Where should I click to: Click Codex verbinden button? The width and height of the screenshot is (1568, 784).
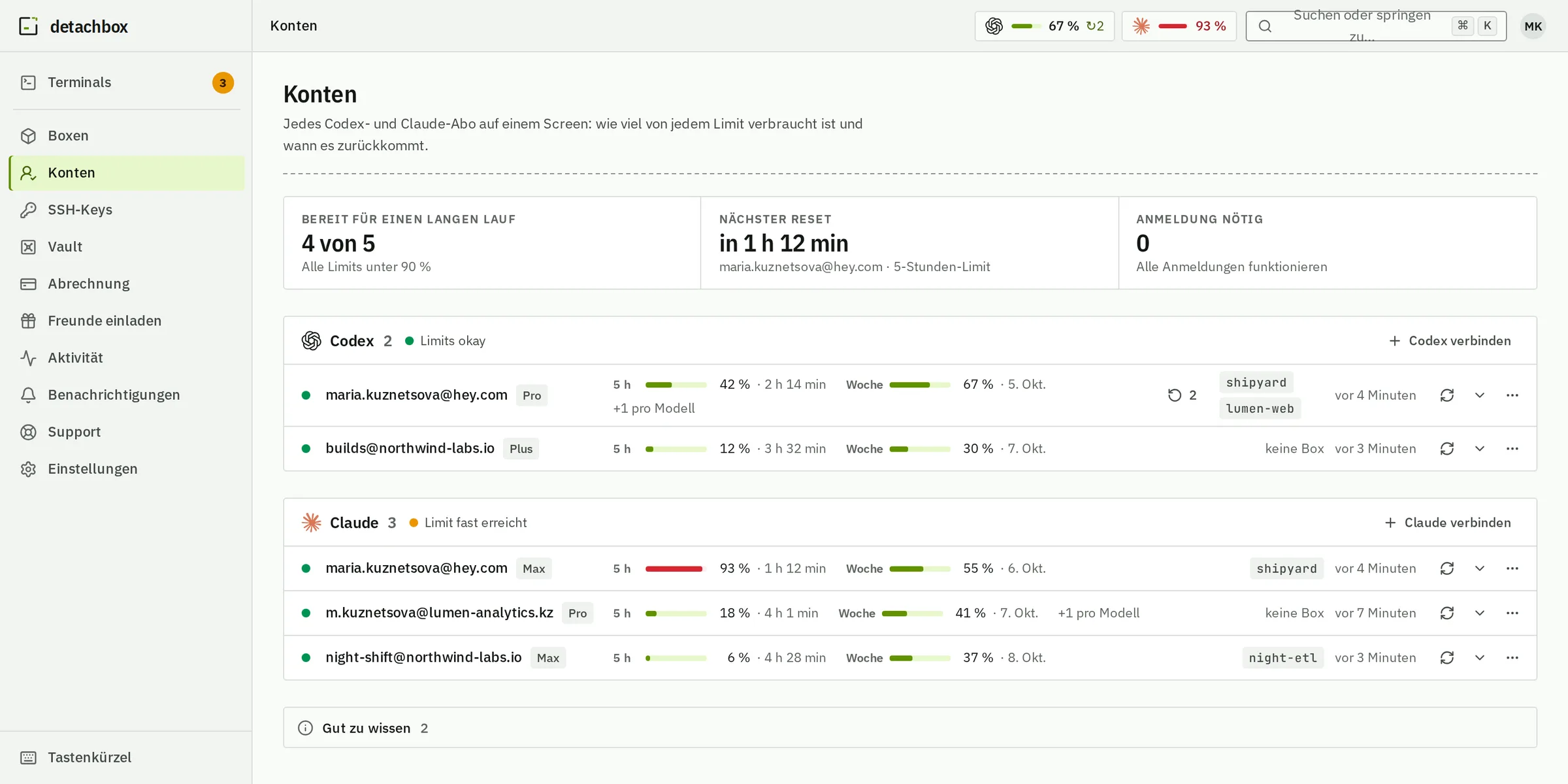pos(1450,341)
